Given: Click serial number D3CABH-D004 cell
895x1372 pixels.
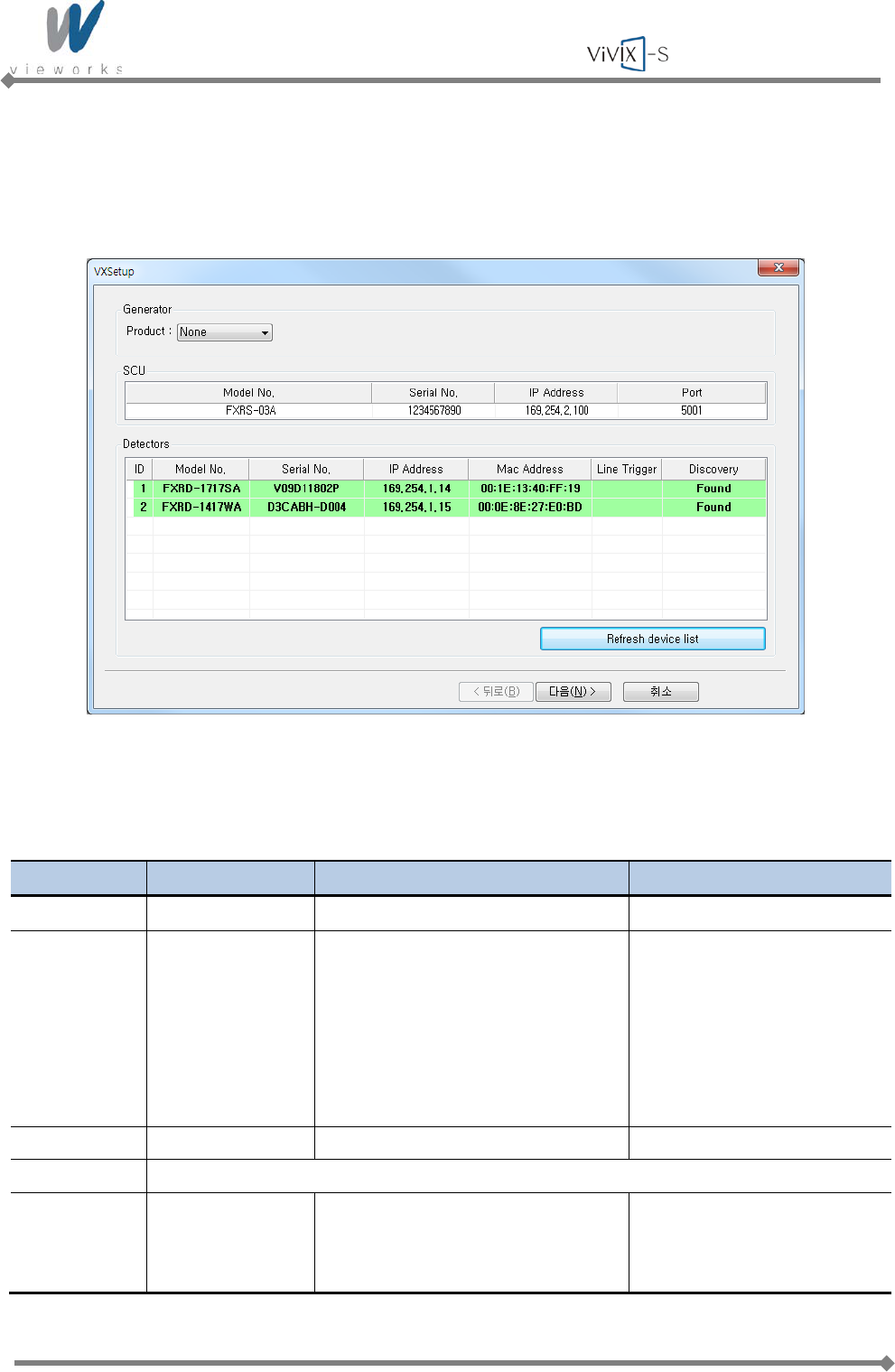Looking at the screenshot, I should coord(306,508).
